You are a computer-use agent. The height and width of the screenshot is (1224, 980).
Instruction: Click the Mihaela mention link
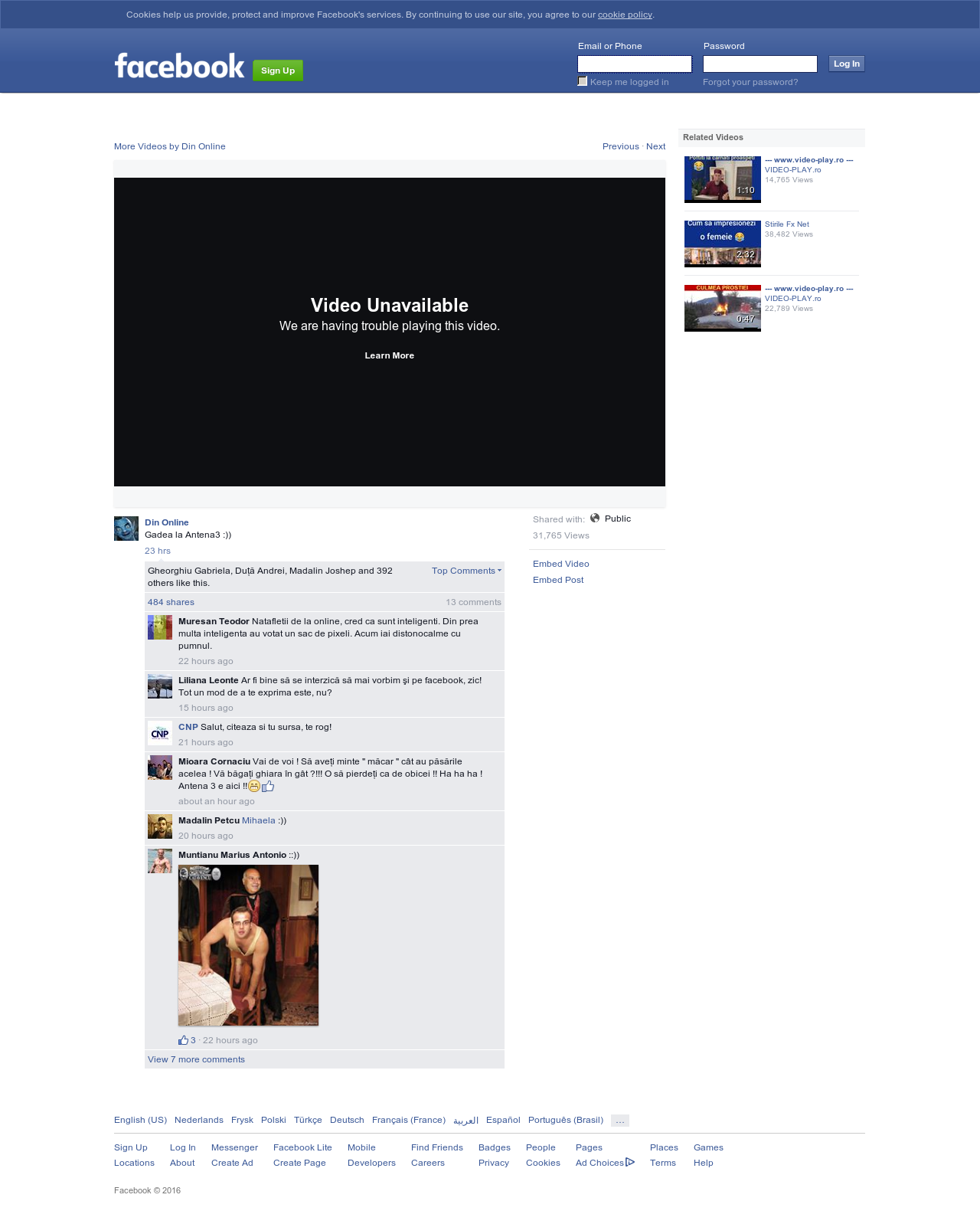click(259, 820)
